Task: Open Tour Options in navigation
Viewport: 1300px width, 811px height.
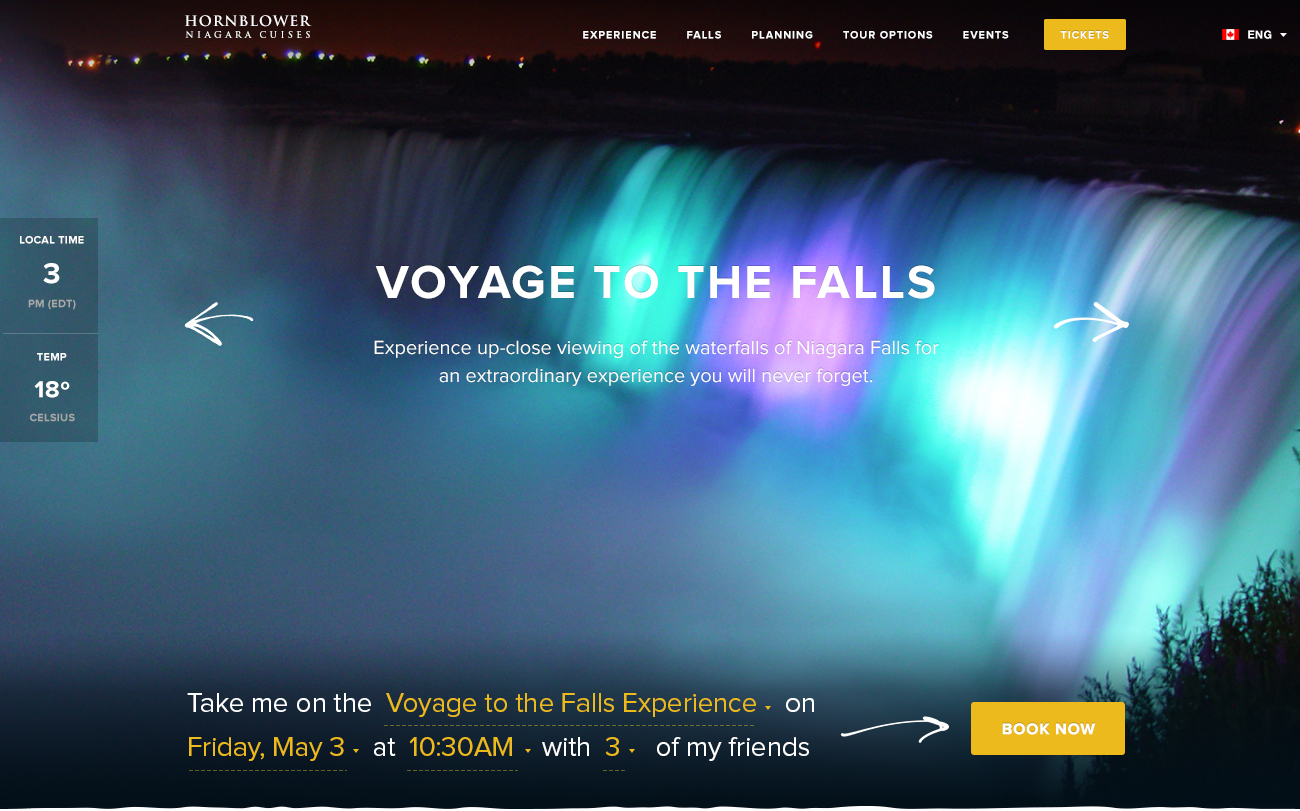Action: (x=888, y=35)
